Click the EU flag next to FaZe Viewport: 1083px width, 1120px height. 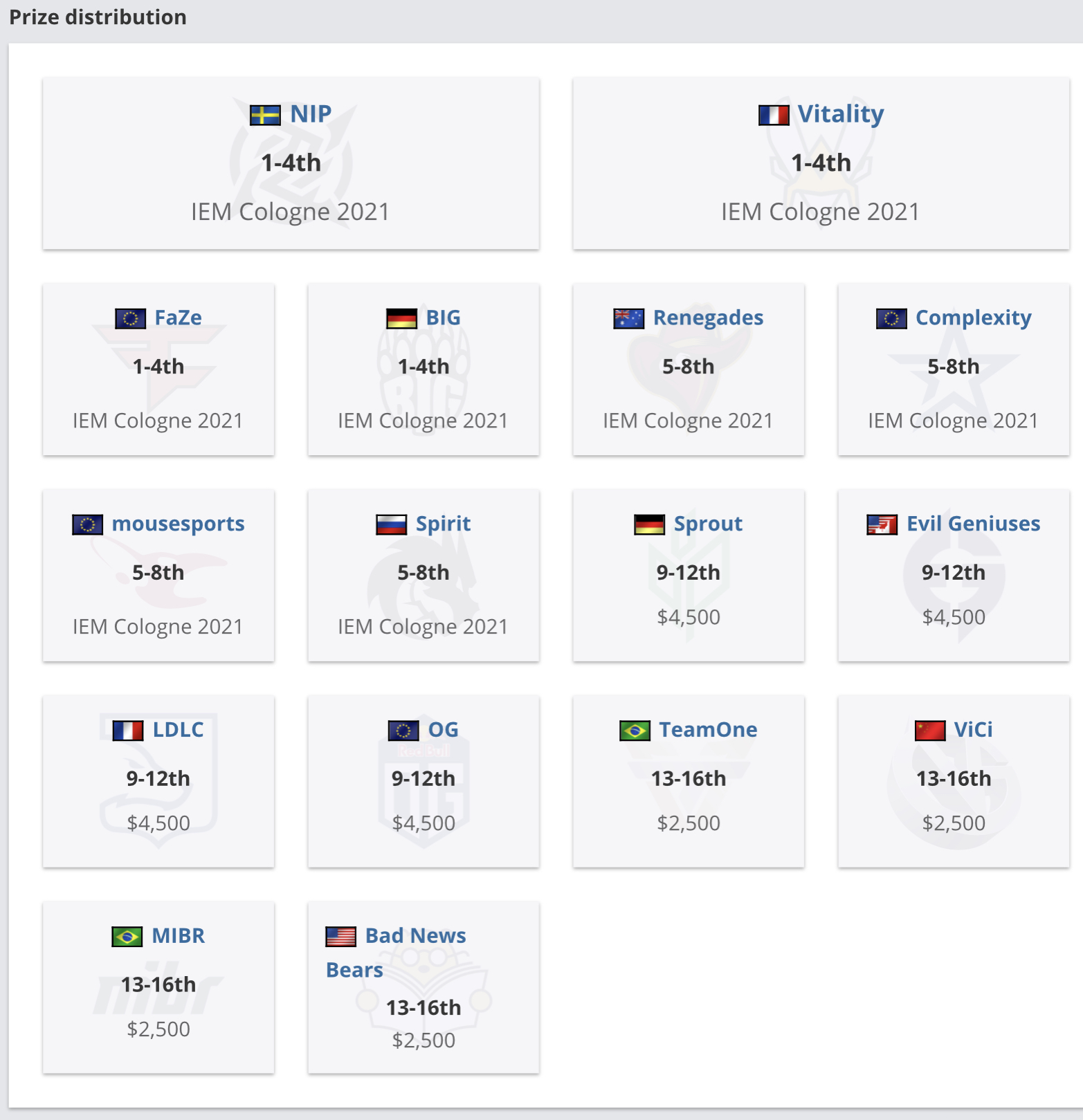pyautogui.click(x=130, y=318)
